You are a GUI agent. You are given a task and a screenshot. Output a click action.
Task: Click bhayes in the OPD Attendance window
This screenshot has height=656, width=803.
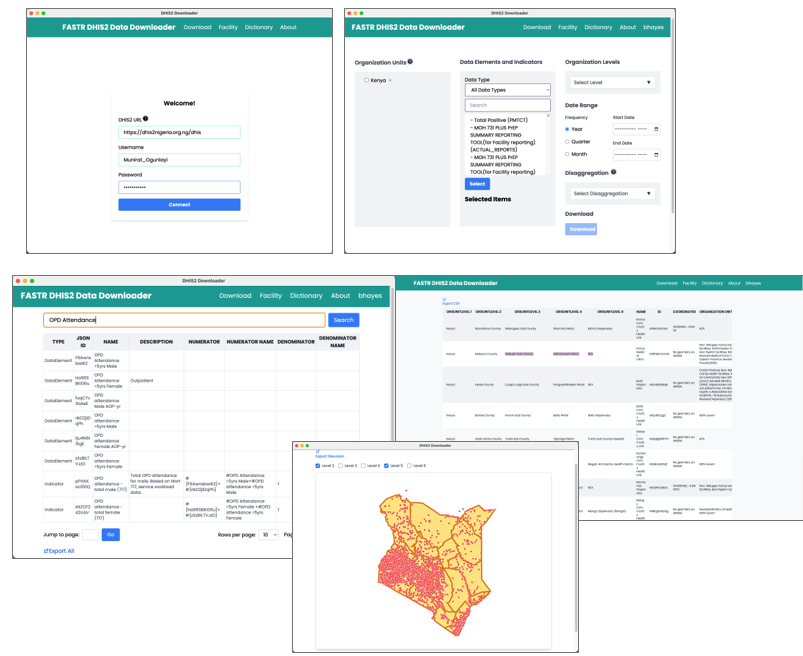[x=370, y=295]
